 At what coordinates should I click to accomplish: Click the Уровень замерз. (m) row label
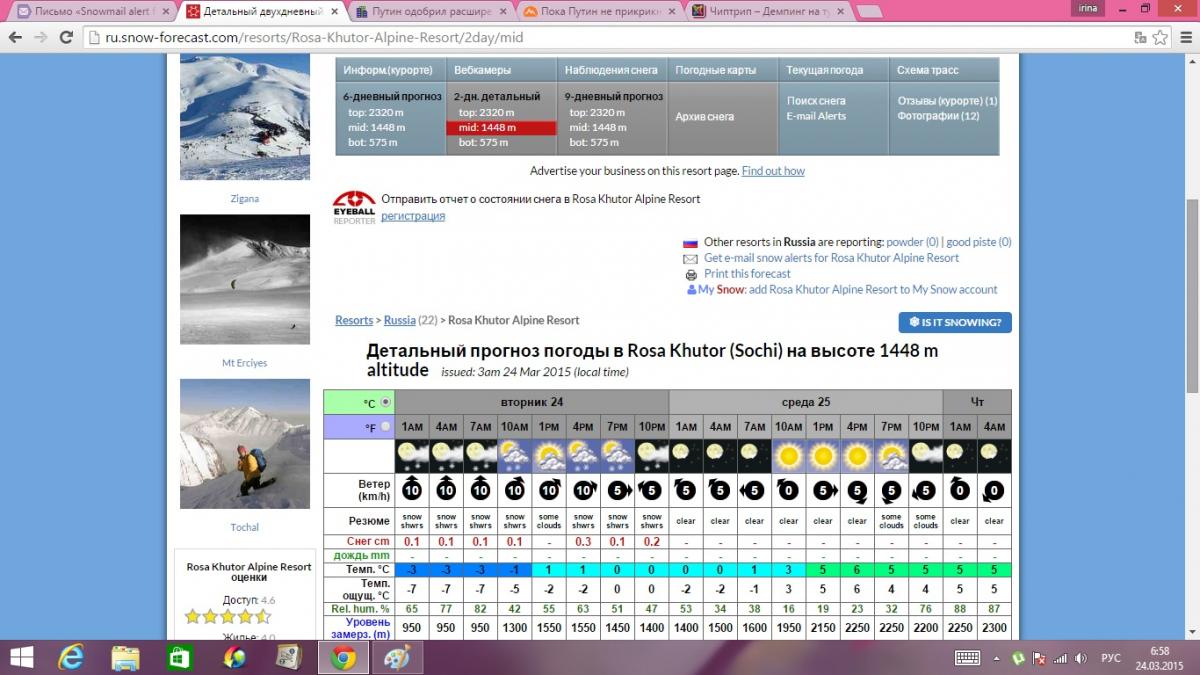click(361, 628)
